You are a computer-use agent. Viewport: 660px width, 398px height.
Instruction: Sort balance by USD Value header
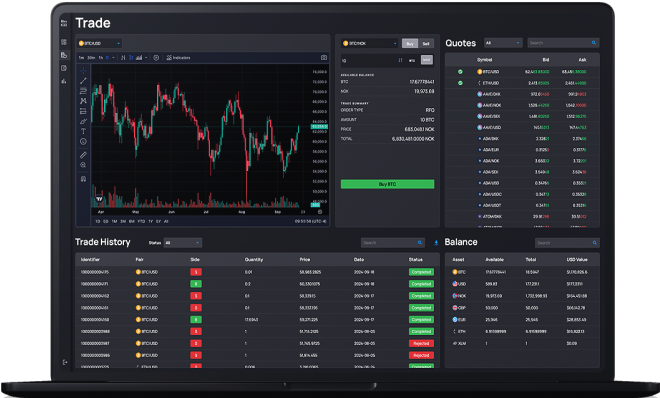pos(577,260)
